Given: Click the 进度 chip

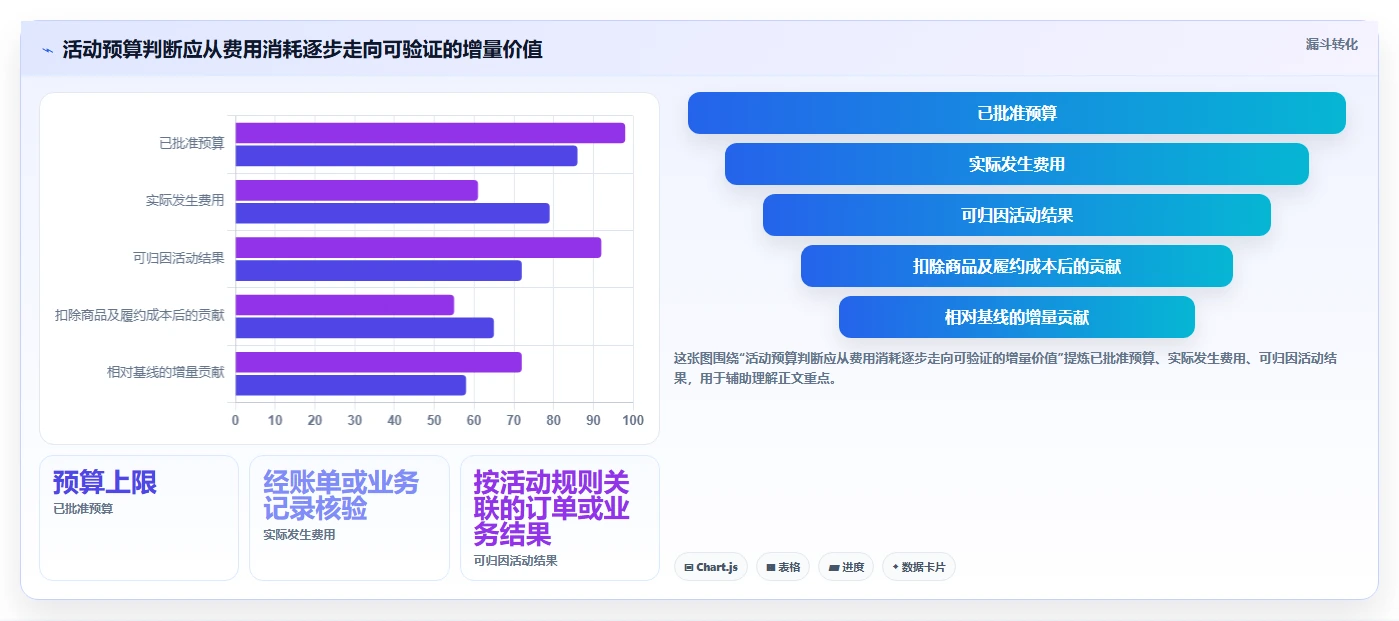Looking at the screenshot, I should 846,567.
